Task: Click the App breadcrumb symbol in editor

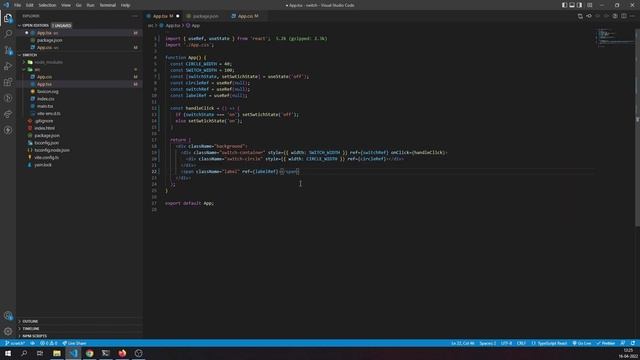Action: 193,25
